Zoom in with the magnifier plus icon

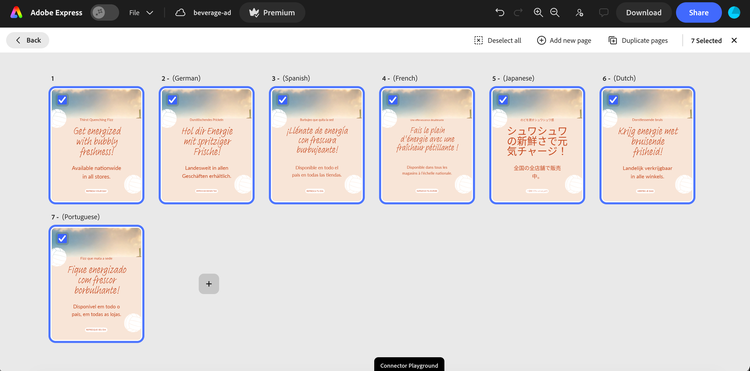click(539, 13)
